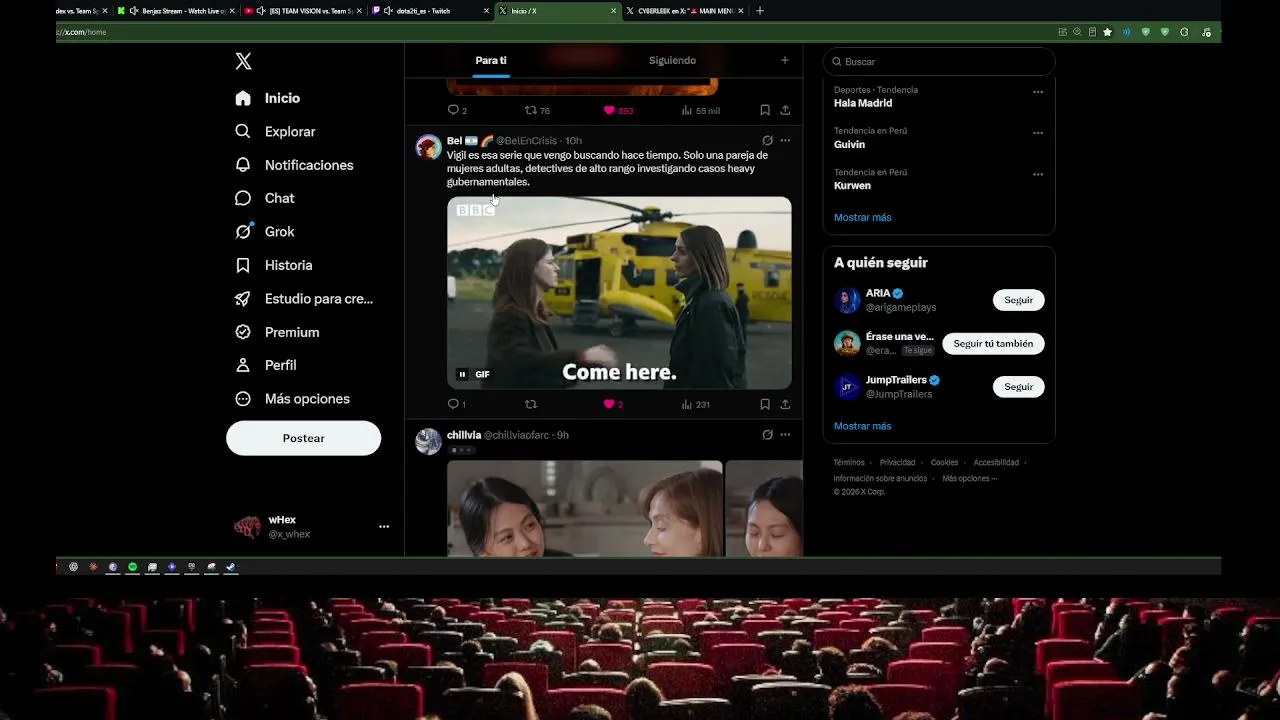Open ChatGPT icon in the taskbar
The width and height of the screenshot is (1280, 720).
click(x=73, y=567)
